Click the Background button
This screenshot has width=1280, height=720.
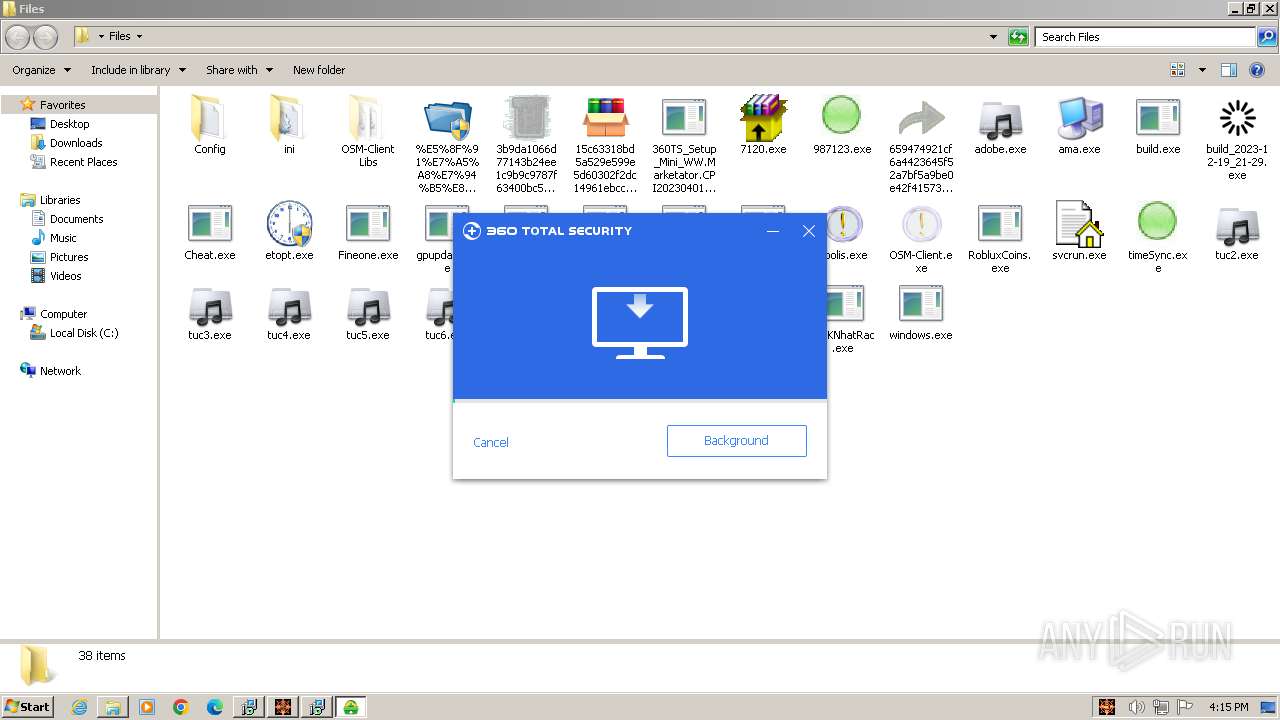pyautogui.click(x=737, y=441)
